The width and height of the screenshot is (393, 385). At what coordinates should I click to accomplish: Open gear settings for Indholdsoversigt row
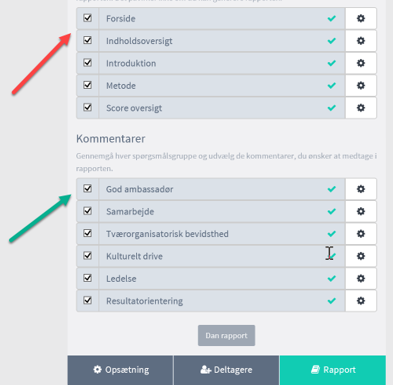[x=361, y=41]
